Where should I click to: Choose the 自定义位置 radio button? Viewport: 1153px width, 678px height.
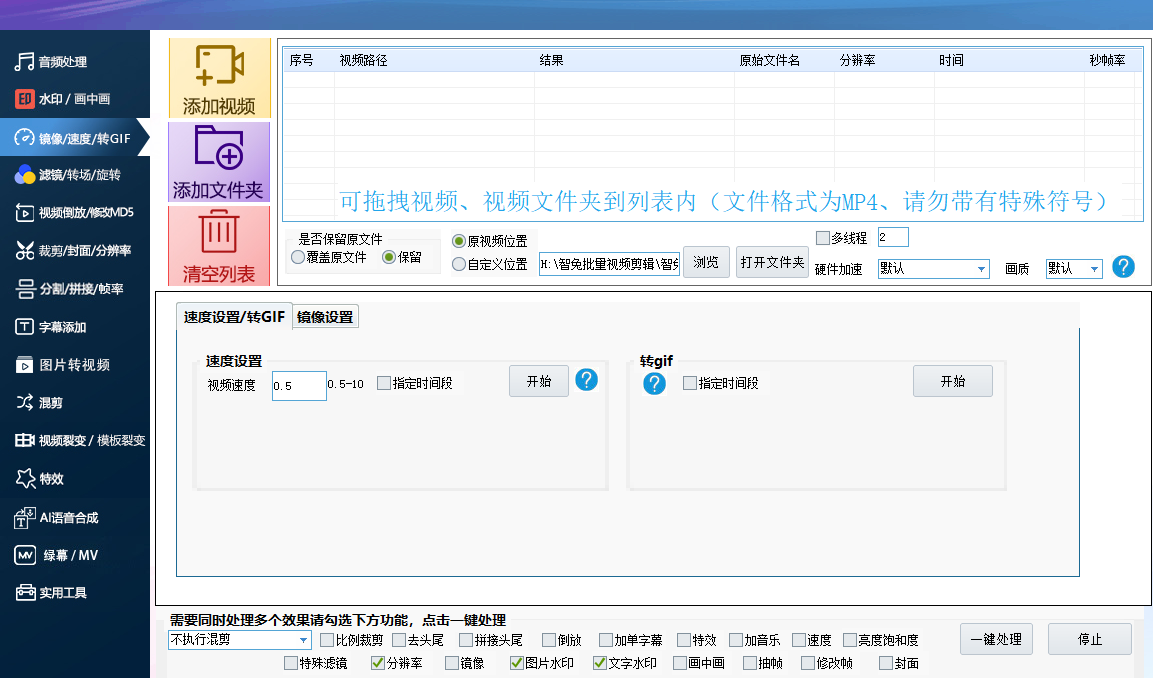click(x=459, y=265)
